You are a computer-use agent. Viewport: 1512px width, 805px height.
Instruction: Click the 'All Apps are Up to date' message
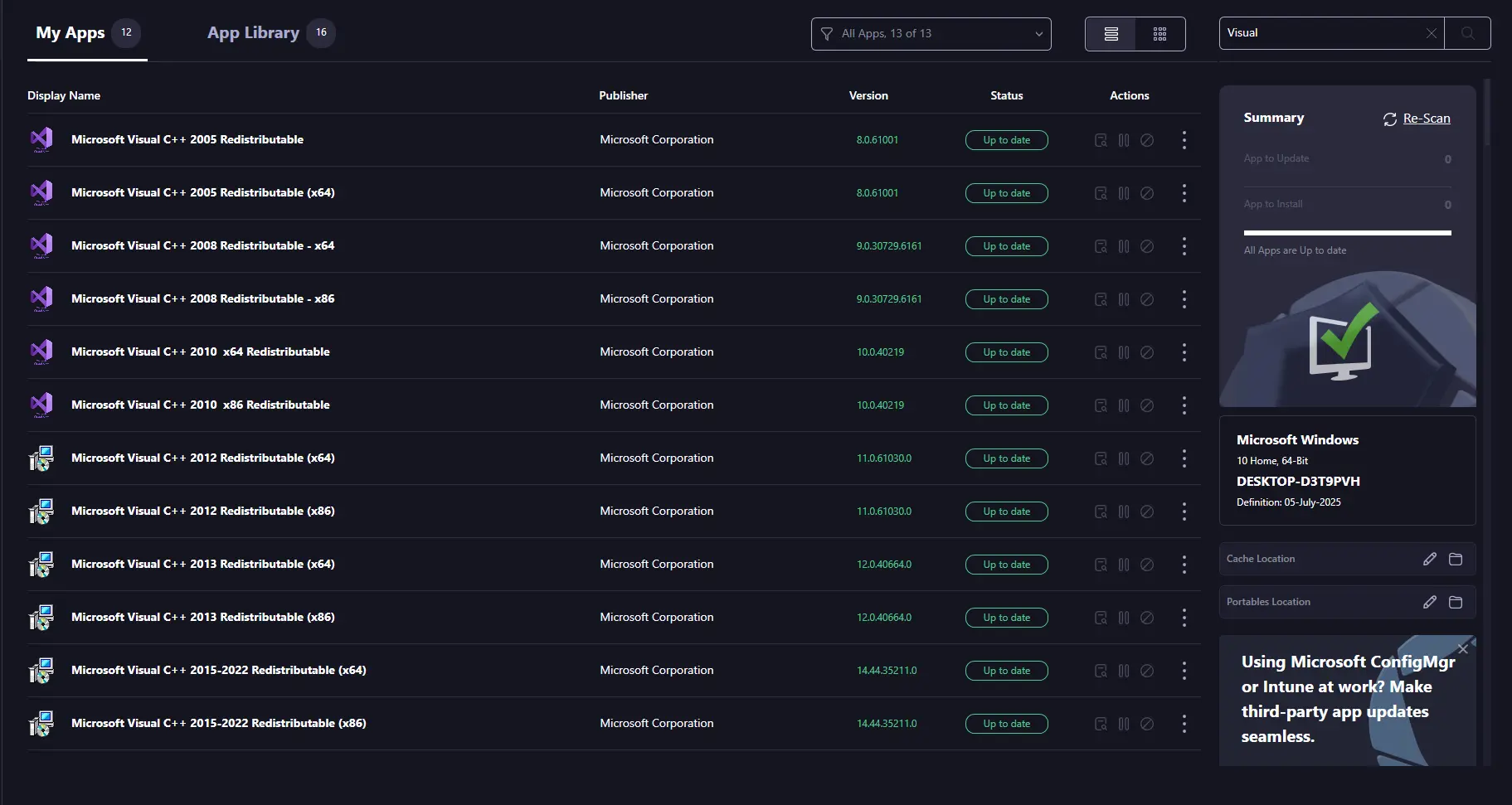pyautogui.click(x=1295, y=250)
